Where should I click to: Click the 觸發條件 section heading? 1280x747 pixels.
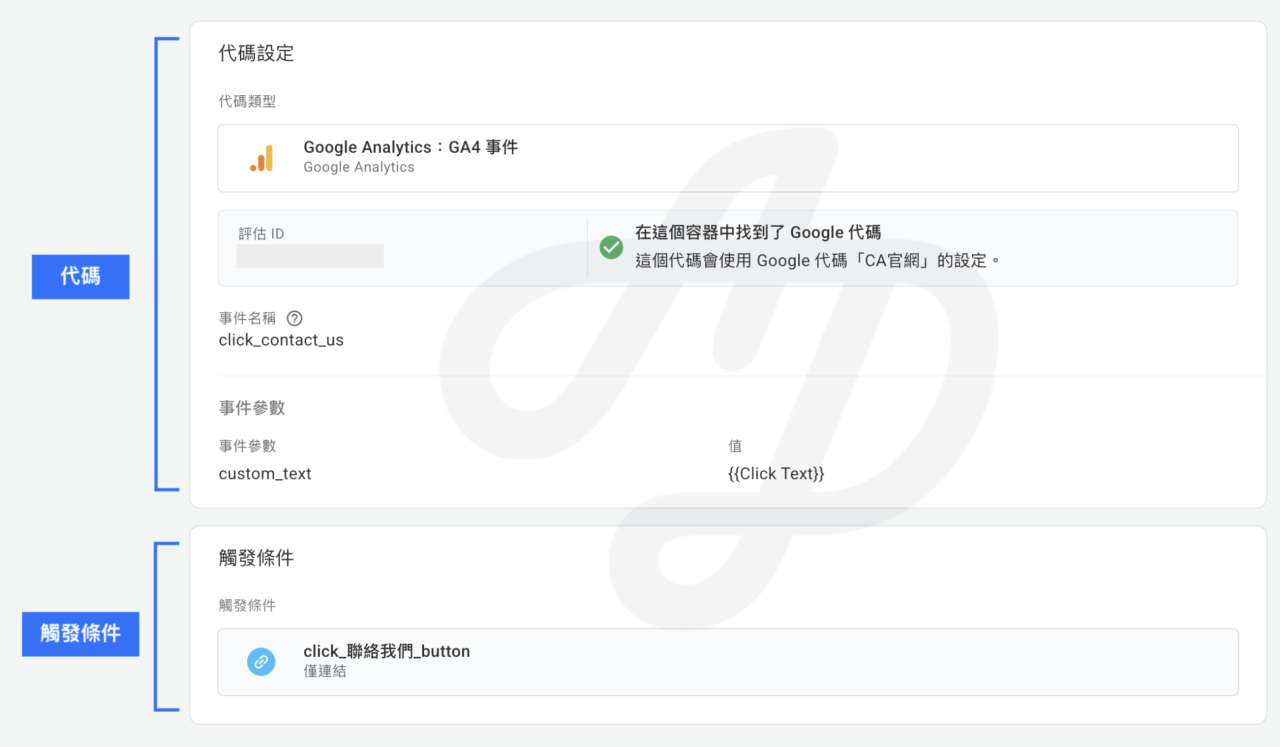pos(256,559)
